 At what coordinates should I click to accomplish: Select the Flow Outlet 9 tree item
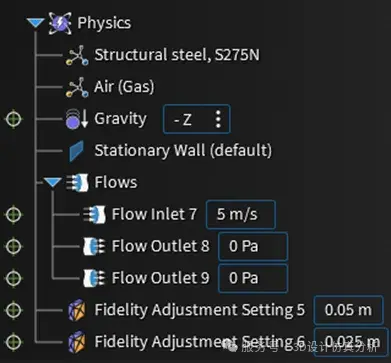coord(161,278)
